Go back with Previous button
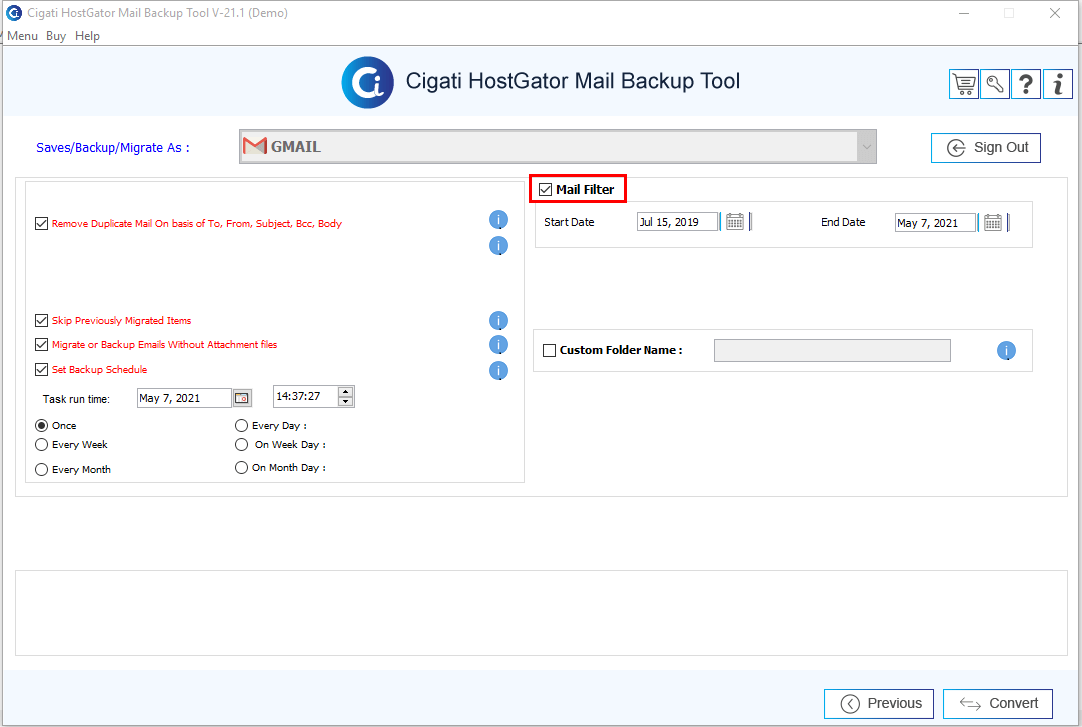The image size is (1082, 727). [x=878, y=704]
